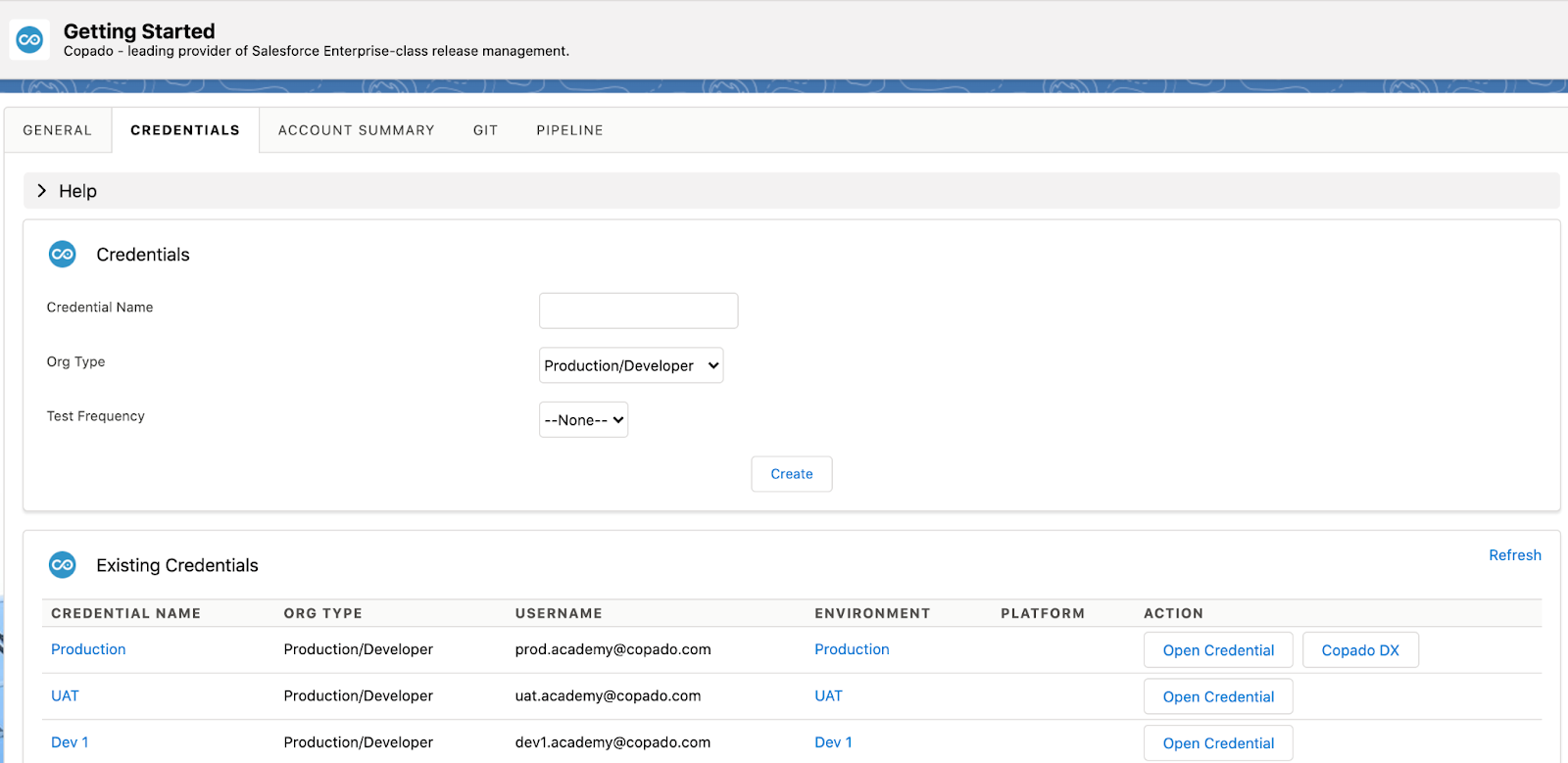Click the Create button
This screenshot has height=763, width=1568.
tap(792, 474)
